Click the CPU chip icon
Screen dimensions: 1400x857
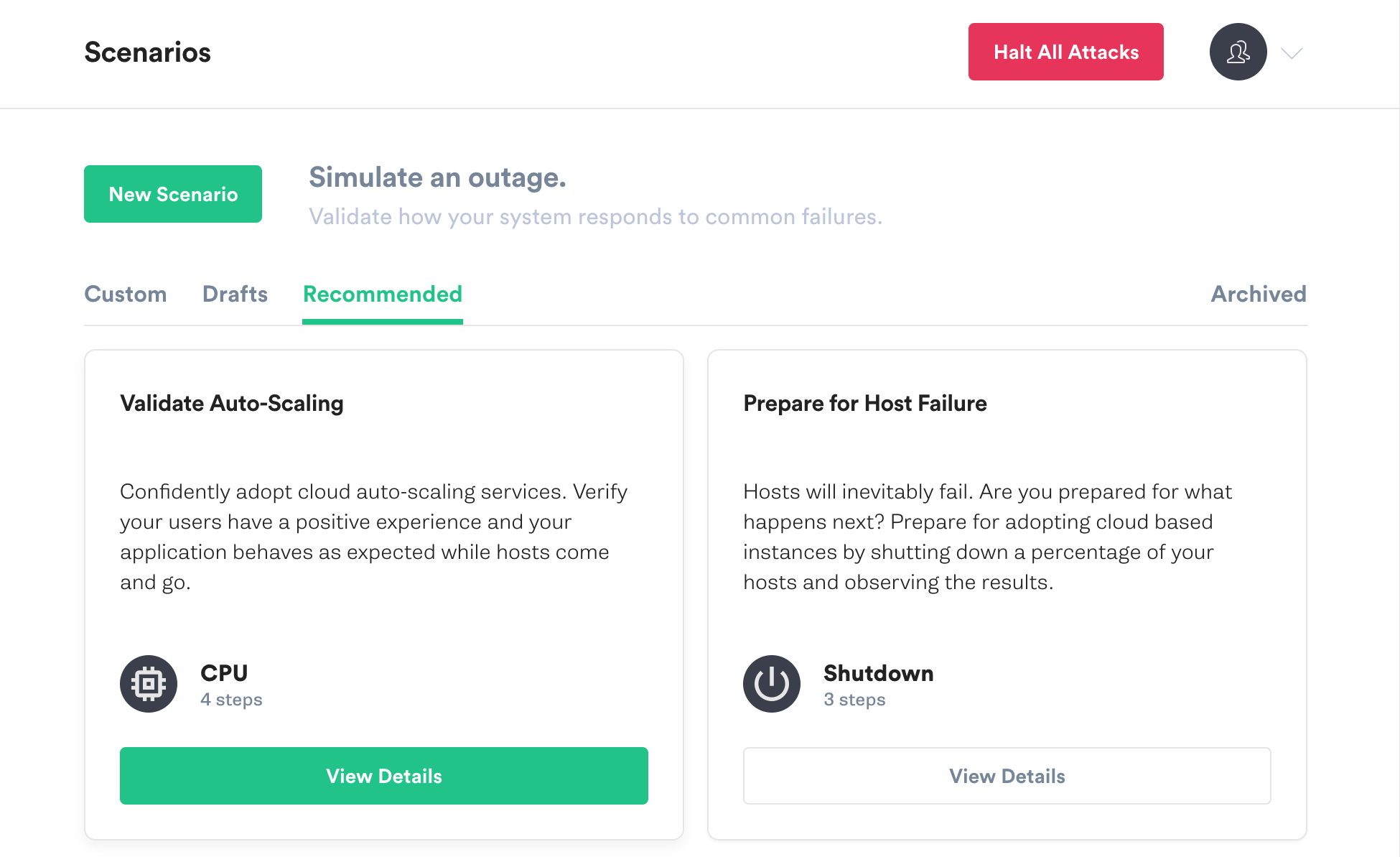(149, 684)
